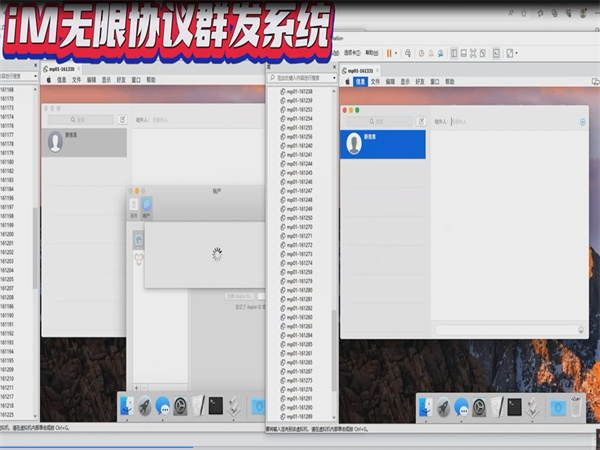Click Trash icon in right VM dock
The image size is (600, 450).
576,406
